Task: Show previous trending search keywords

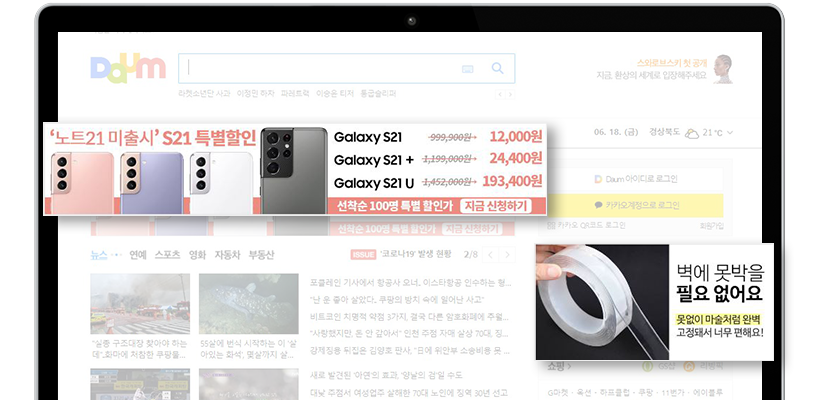Action: [x=500, y=94]
